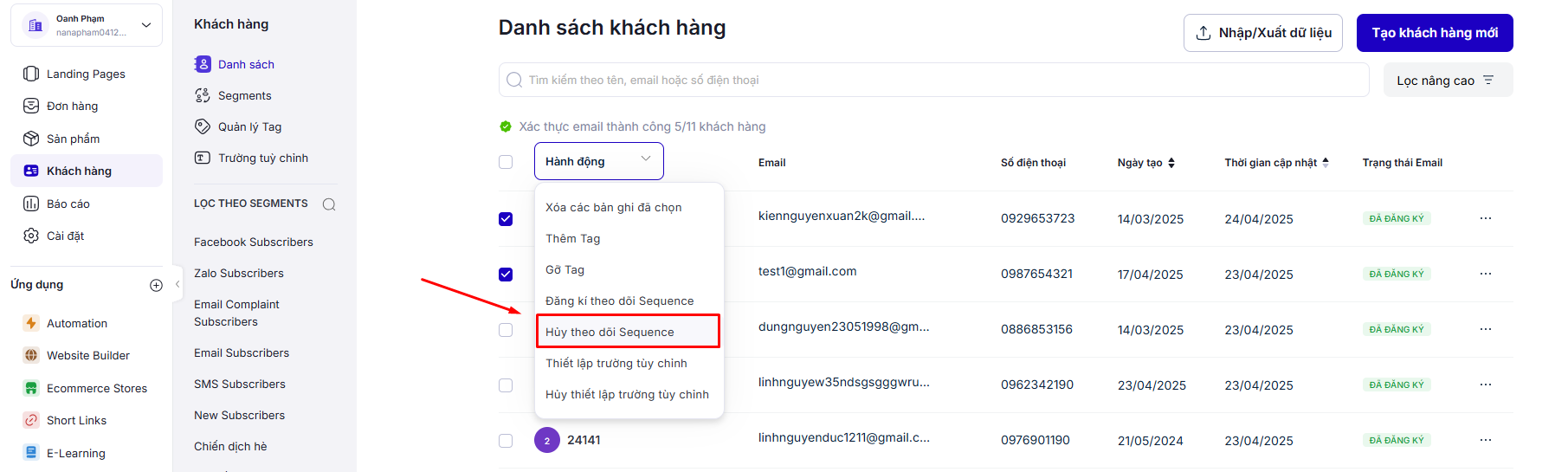Click the Tạo khách hàng mới button
Screen dimensions: 1568x472
click(1435, 33)
